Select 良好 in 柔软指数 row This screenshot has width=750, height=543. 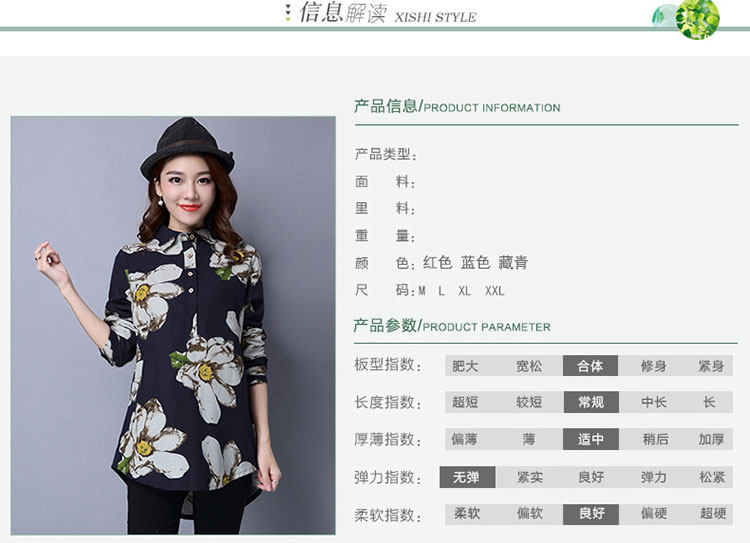point(591,514)
